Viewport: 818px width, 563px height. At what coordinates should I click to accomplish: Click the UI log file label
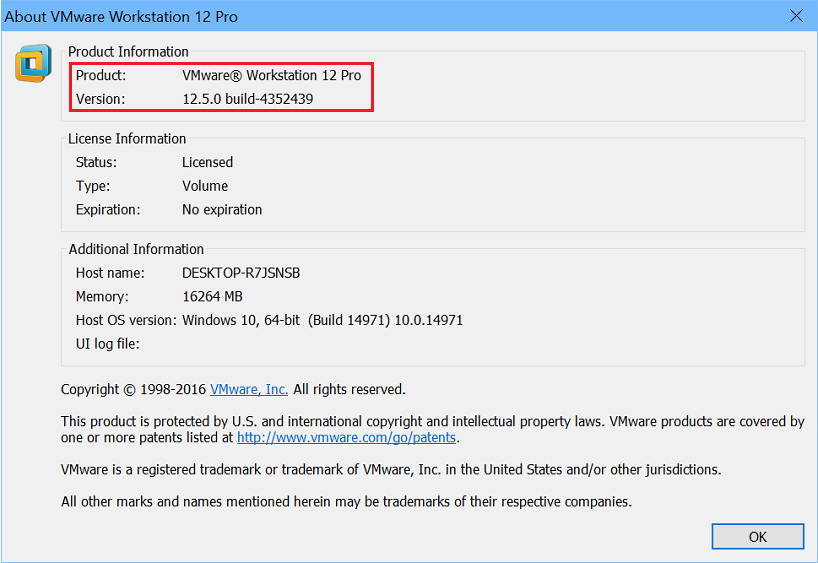[108, 345]
